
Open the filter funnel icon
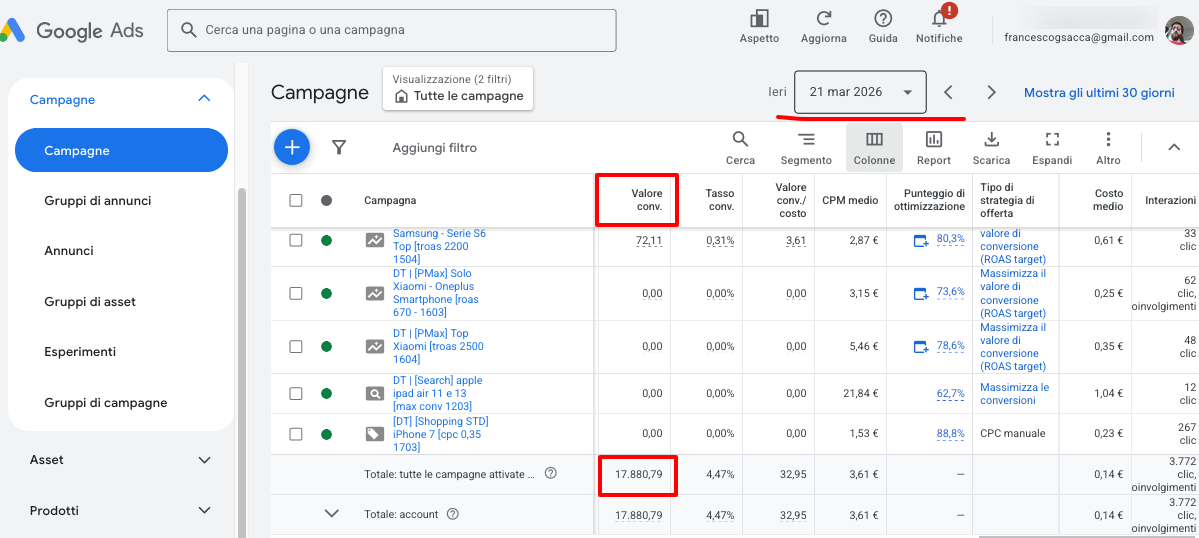click(x=339, y=148)
